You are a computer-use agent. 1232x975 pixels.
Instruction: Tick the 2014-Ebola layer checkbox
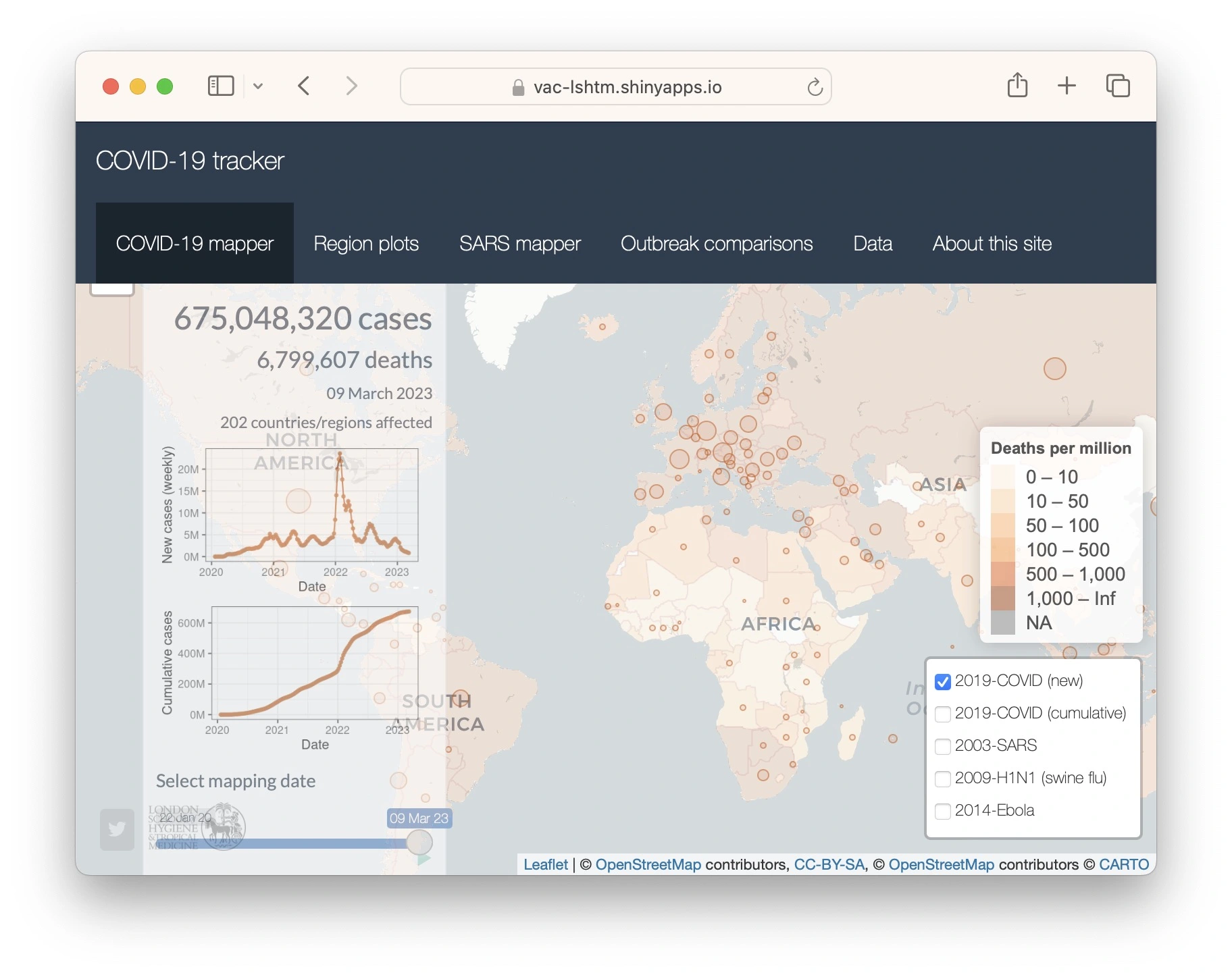[x=943, y=811]
